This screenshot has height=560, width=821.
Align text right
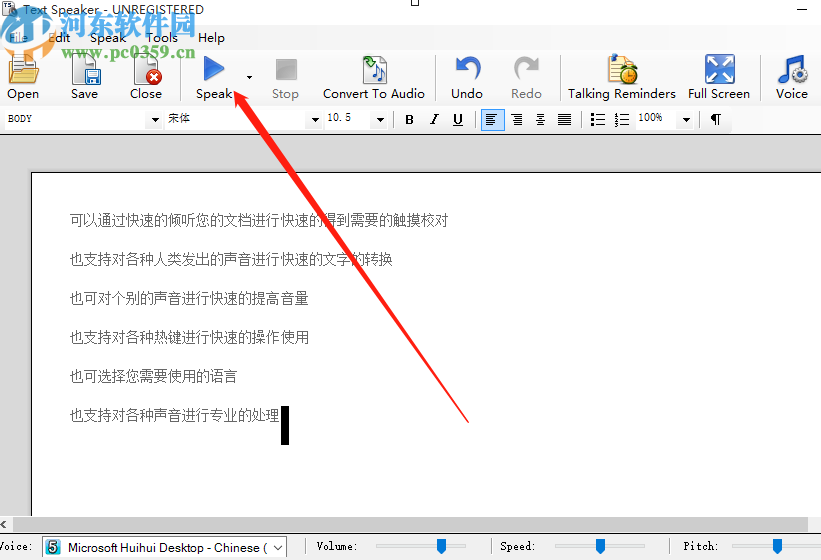tap(517, 120)
